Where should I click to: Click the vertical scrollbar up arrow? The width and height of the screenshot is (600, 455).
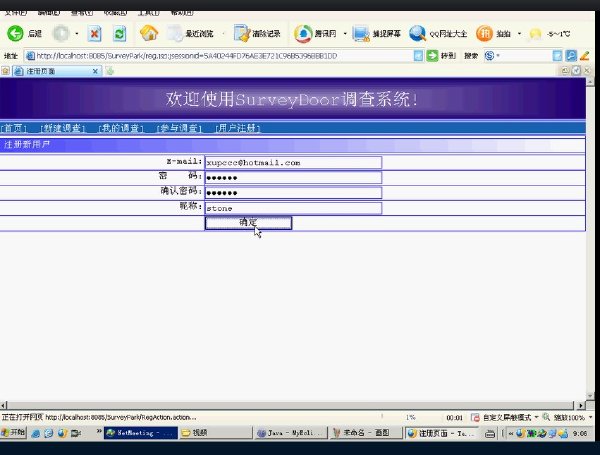(x=590, y=82)
